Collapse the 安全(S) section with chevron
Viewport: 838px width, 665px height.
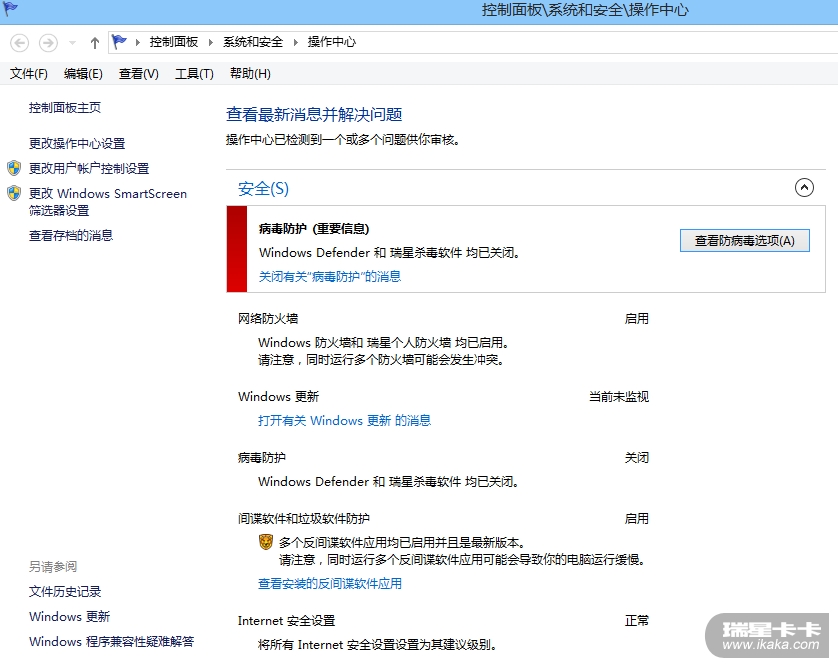coord(804,188)
